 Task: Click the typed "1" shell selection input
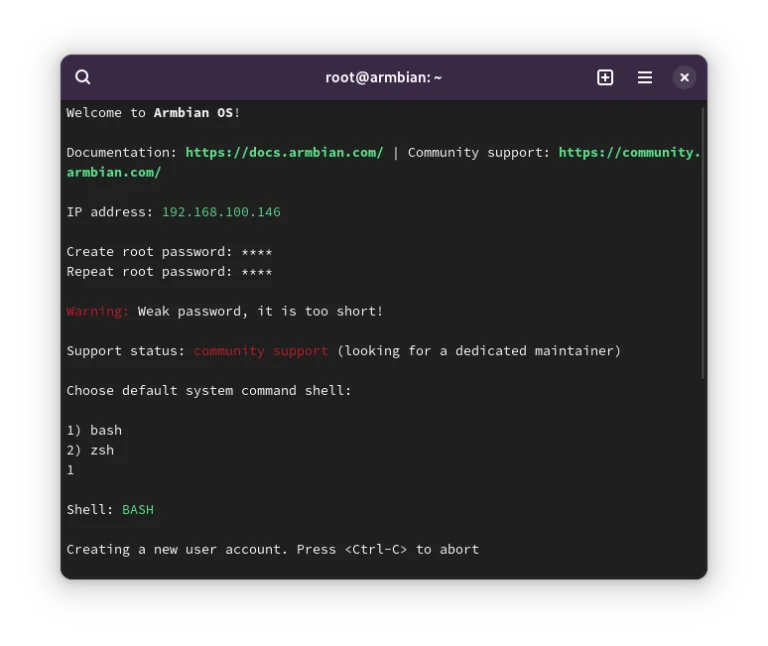click(x=71, y=470)
